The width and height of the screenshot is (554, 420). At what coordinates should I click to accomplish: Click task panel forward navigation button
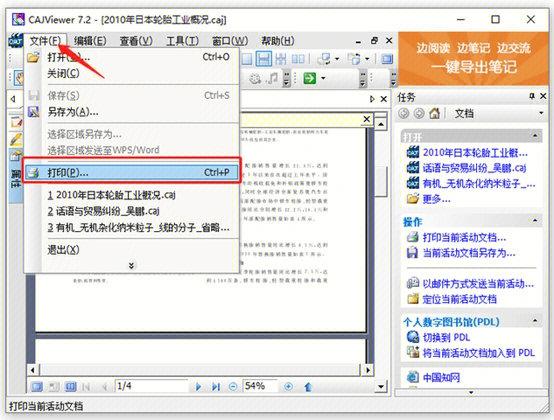[419, 113]
